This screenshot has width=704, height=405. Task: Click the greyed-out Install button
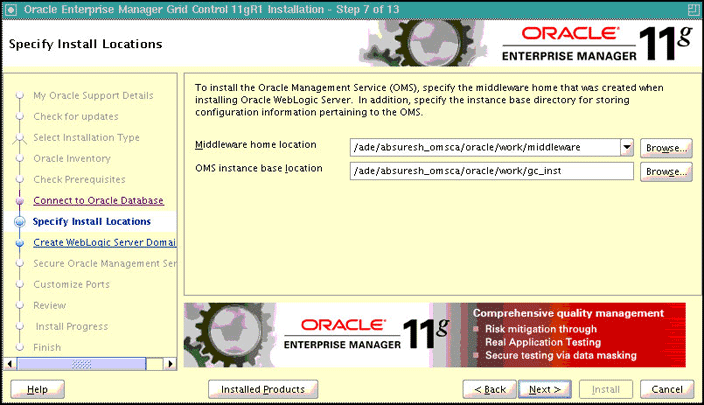(x=606, y=389)
